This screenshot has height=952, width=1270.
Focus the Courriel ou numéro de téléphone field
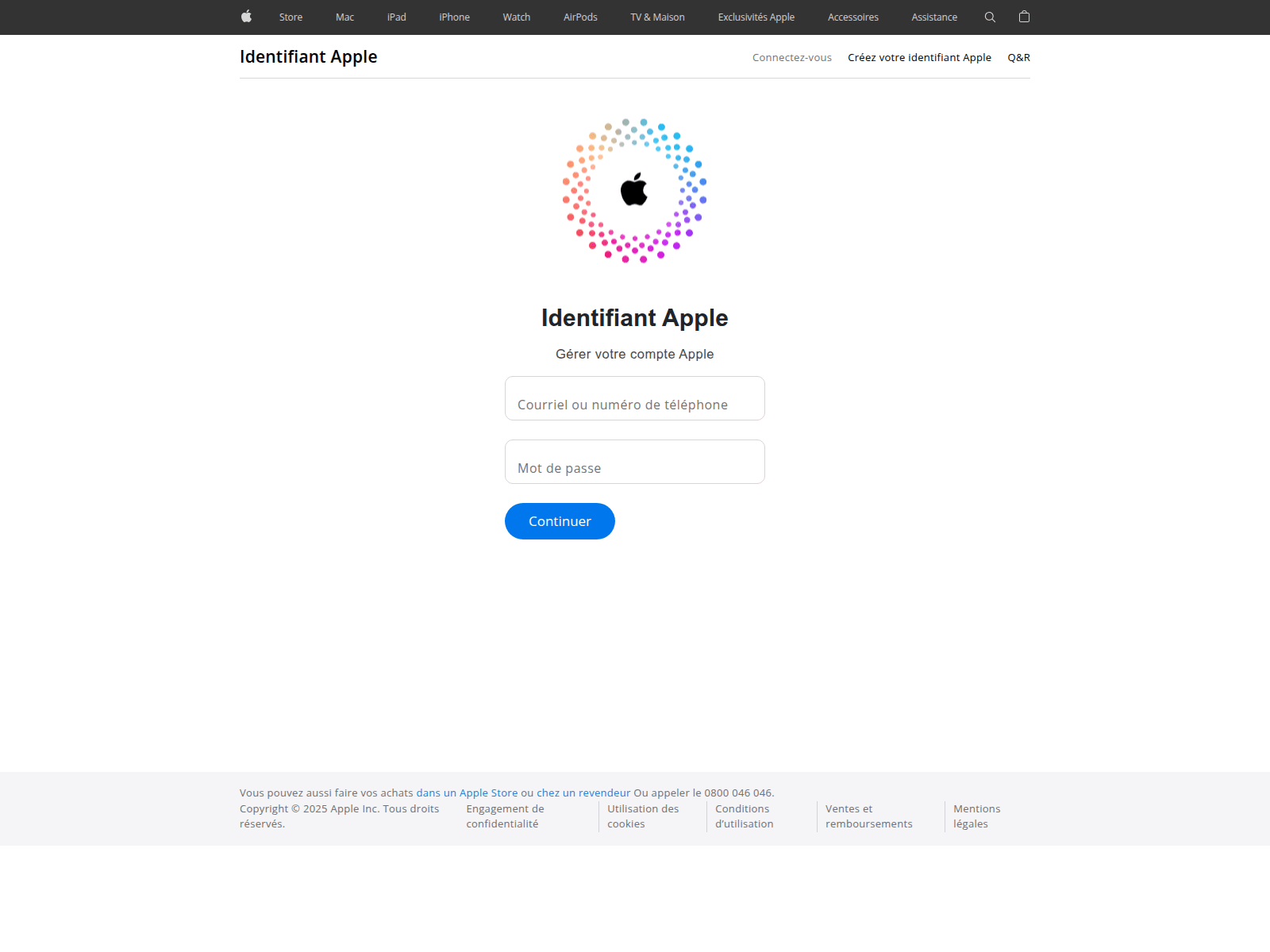point(635,398)
